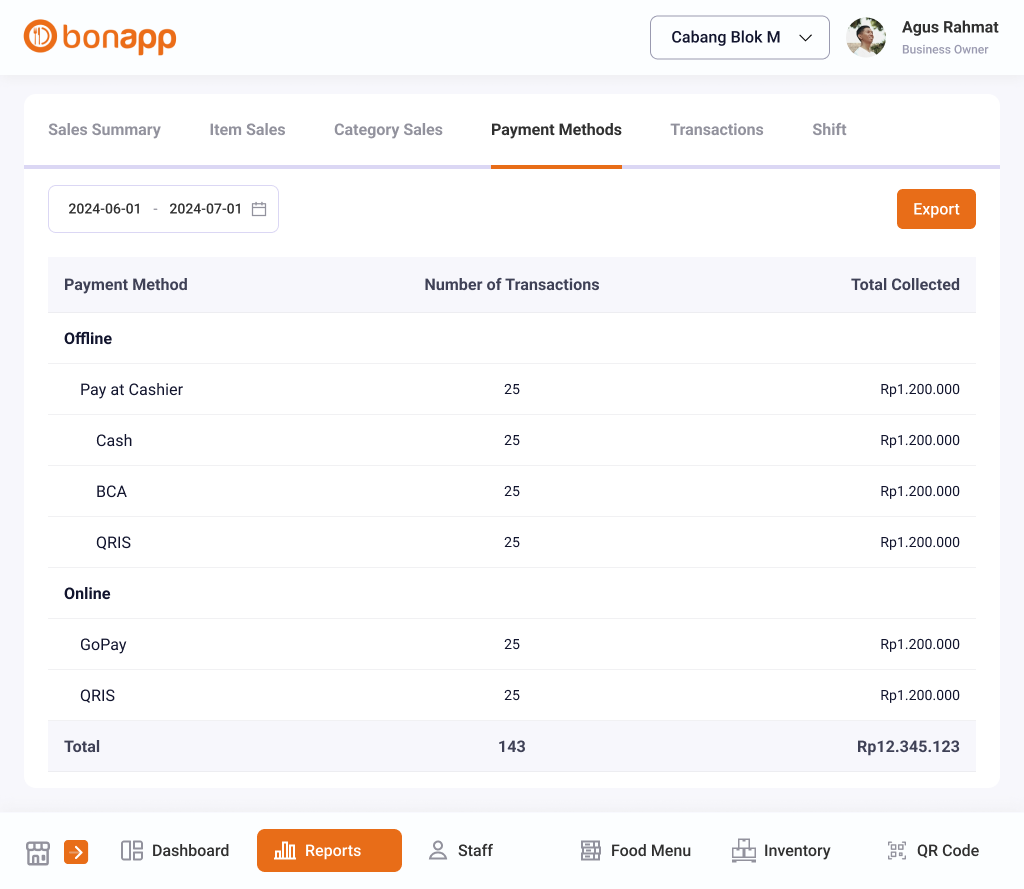The height and width of the screenshot is (889, 1024).
Task: Click the Food Menu icon
Action: tap(590, 850)
